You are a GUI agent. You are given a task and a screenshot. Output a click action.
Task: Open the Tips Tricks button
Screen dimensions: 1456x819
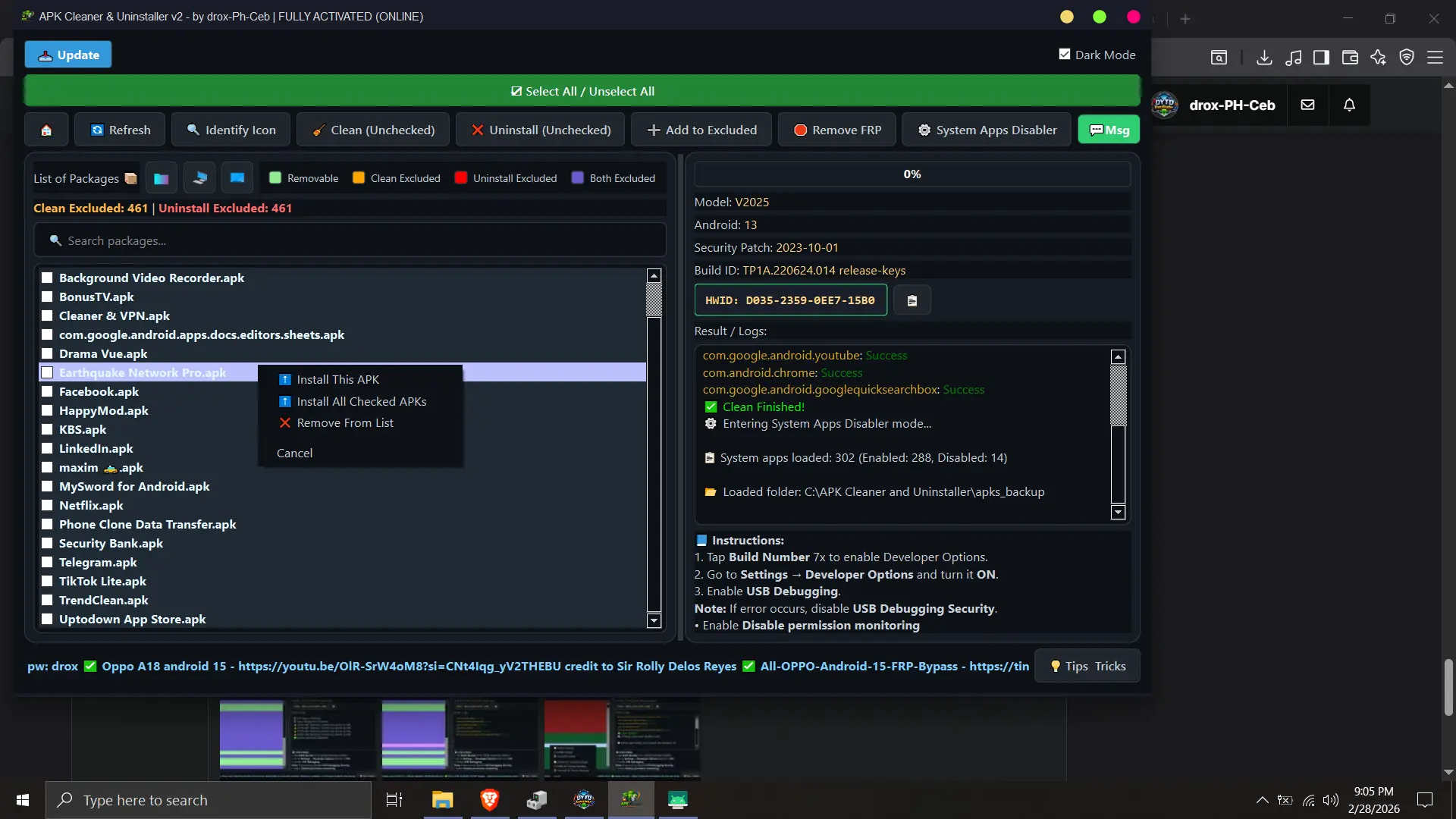point(1087,666)
